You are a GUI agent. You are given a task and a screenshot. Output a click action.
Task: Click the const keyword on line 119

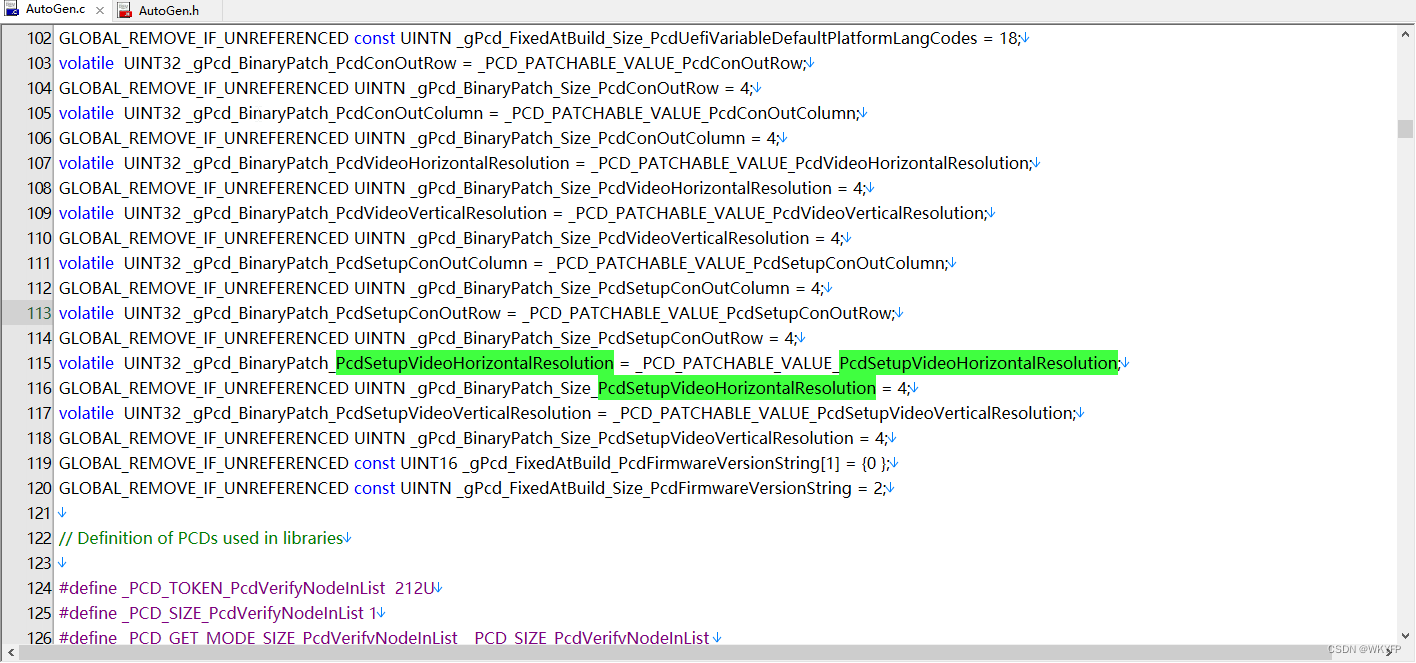(374, 462)
